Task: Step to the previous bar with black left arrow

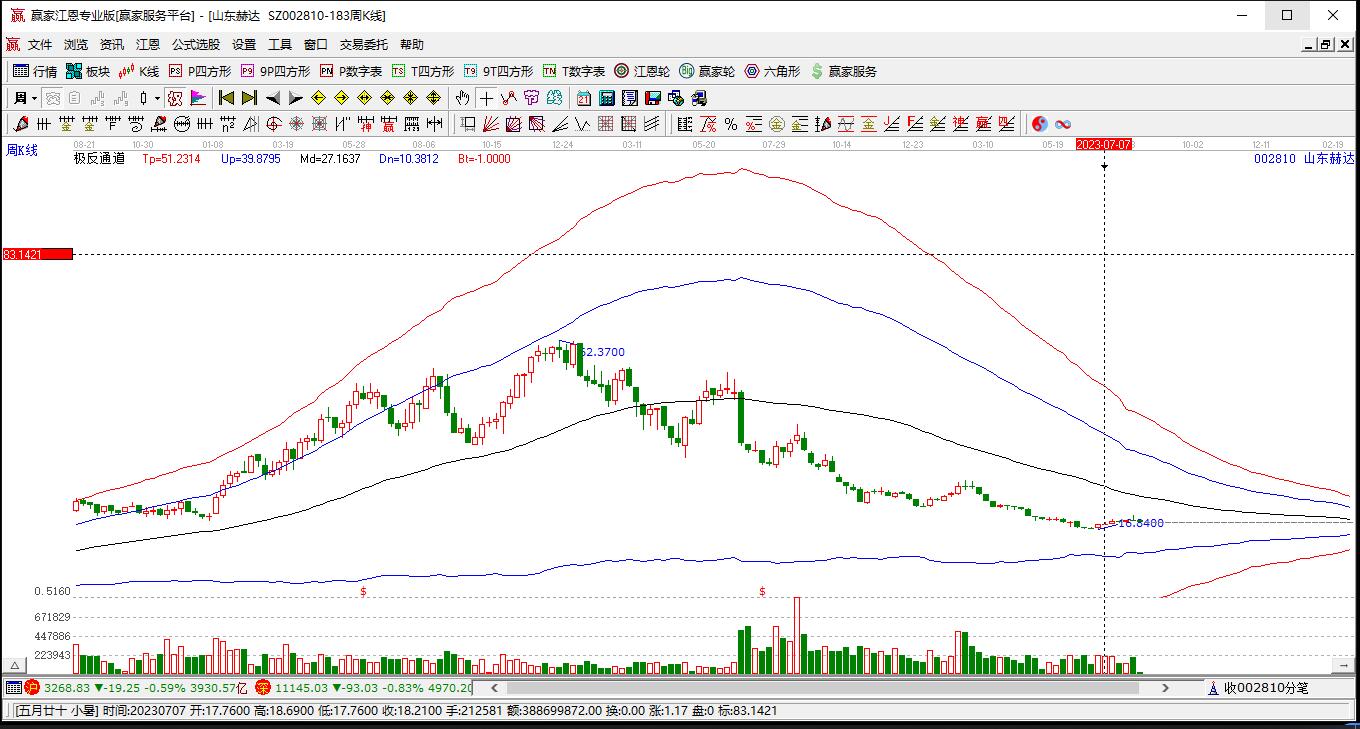Action: pos(273,98)
